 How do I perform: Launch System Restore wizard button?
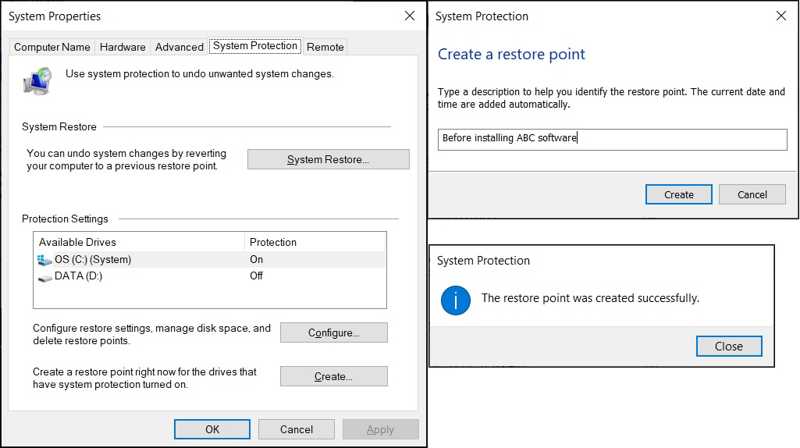point(328,160)
